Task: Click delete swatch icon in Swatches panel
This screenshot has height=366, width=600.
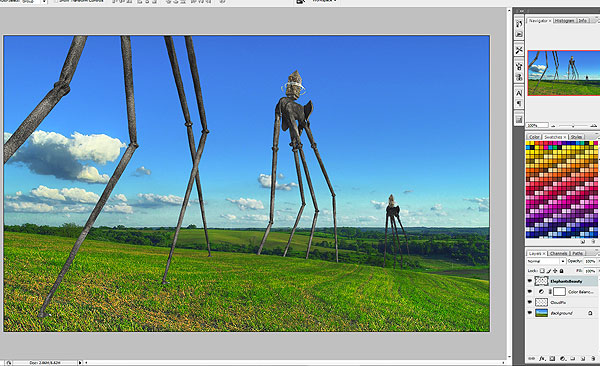Action: pyautogui.click(x=593, y=242)
